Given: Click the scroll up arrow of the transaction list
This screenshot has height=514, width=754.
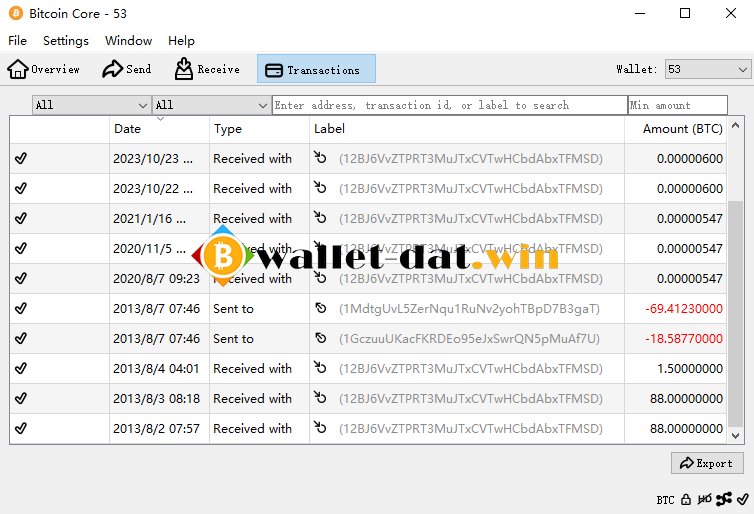Looking at the screenshot, I should [735, 125].
